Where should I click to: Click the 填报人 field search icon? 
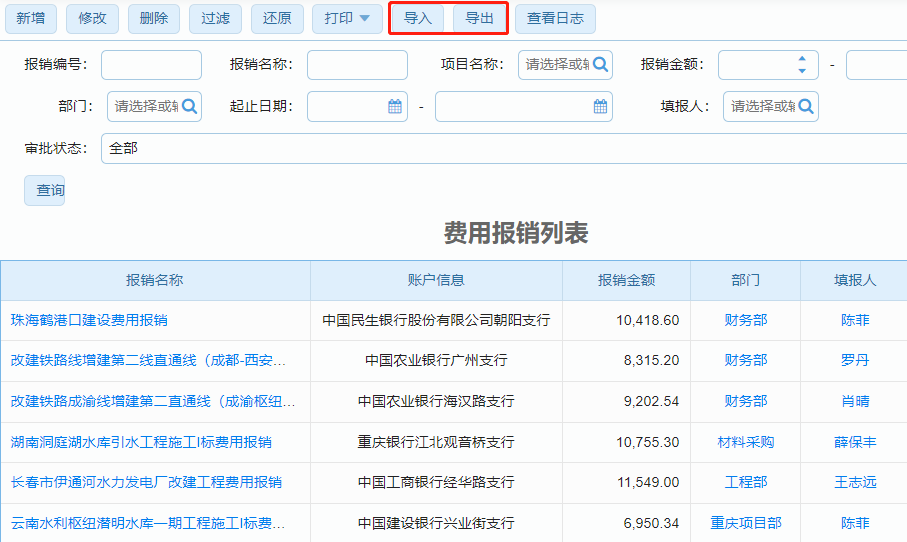[x=805, y=106]
